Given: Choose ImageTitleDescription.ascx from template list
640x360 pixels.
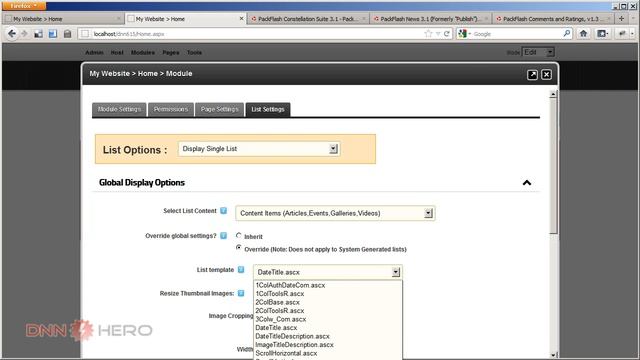Looking at the screenshot, I should click(x=327, y=345).
